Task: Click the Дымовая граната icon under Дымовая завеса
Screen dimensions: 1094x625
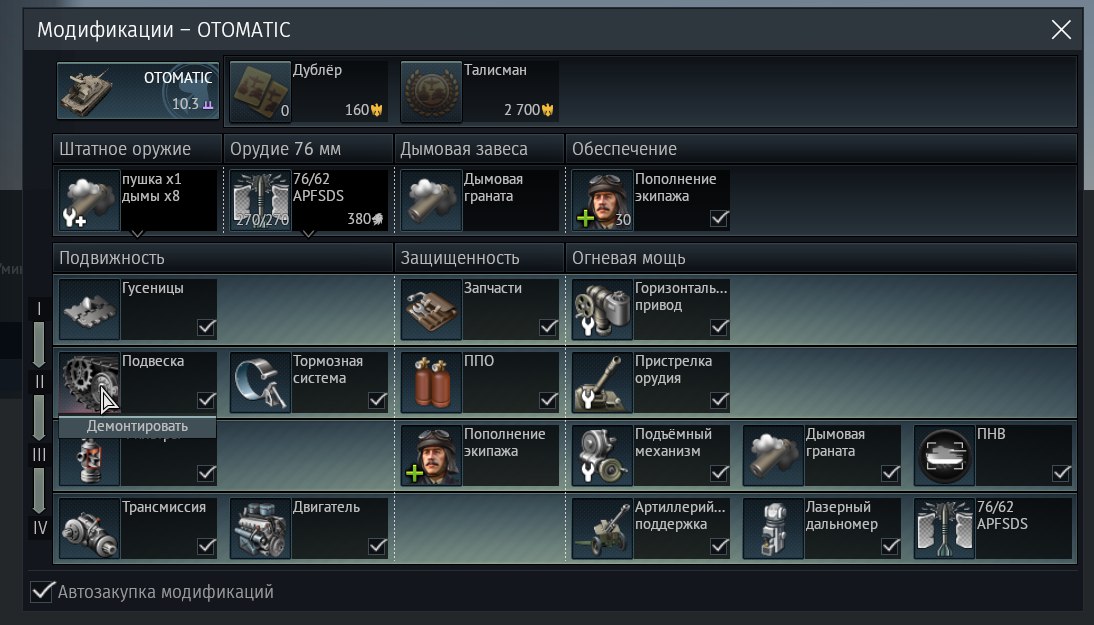Action: [x=431, y=200]
